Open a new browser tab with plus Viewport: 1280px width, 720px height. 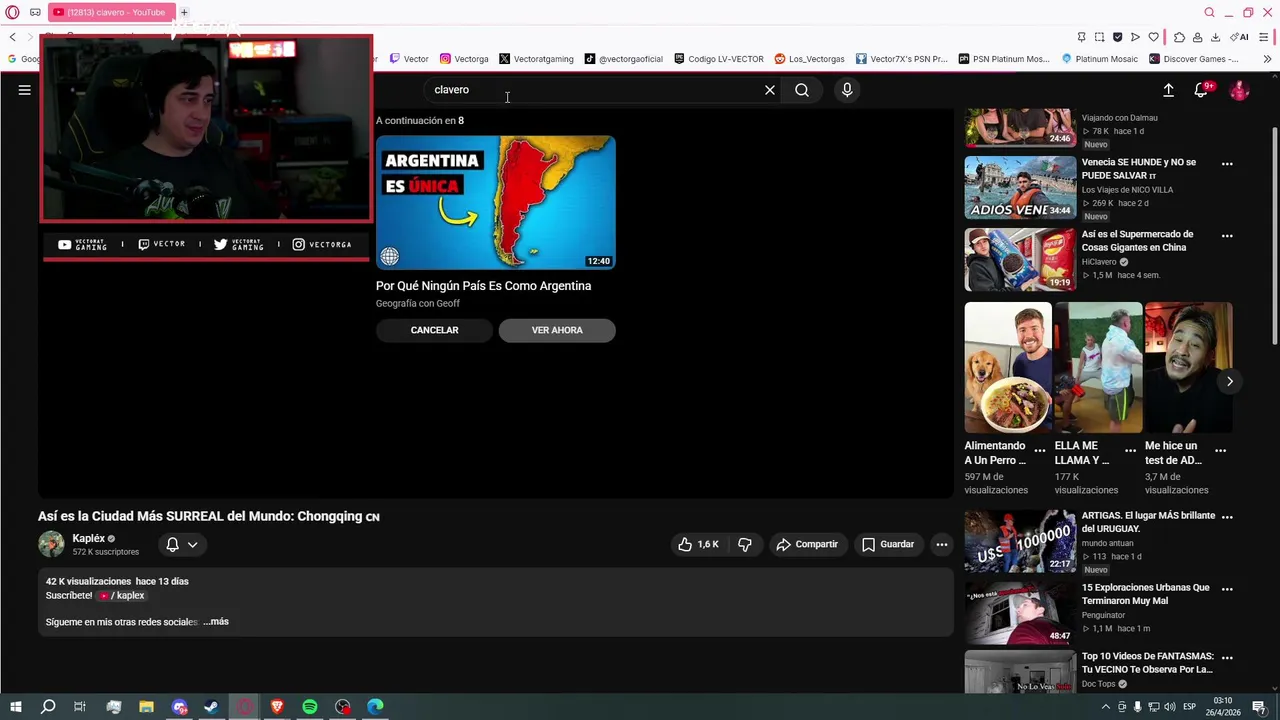(x=184, y=12)
